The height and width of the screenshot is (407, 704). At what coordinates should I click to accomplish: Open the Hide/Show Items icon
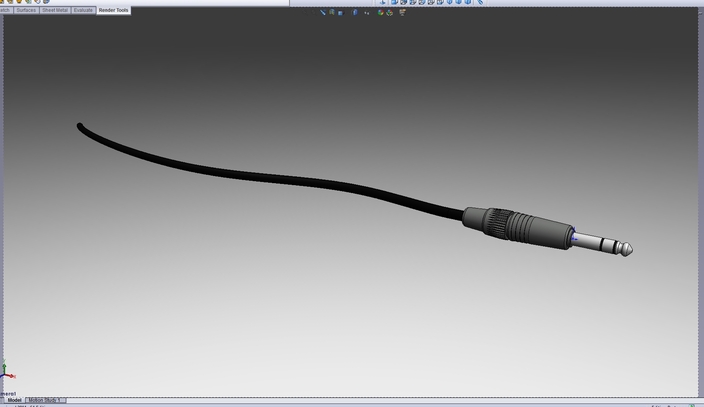click(367, 13)
